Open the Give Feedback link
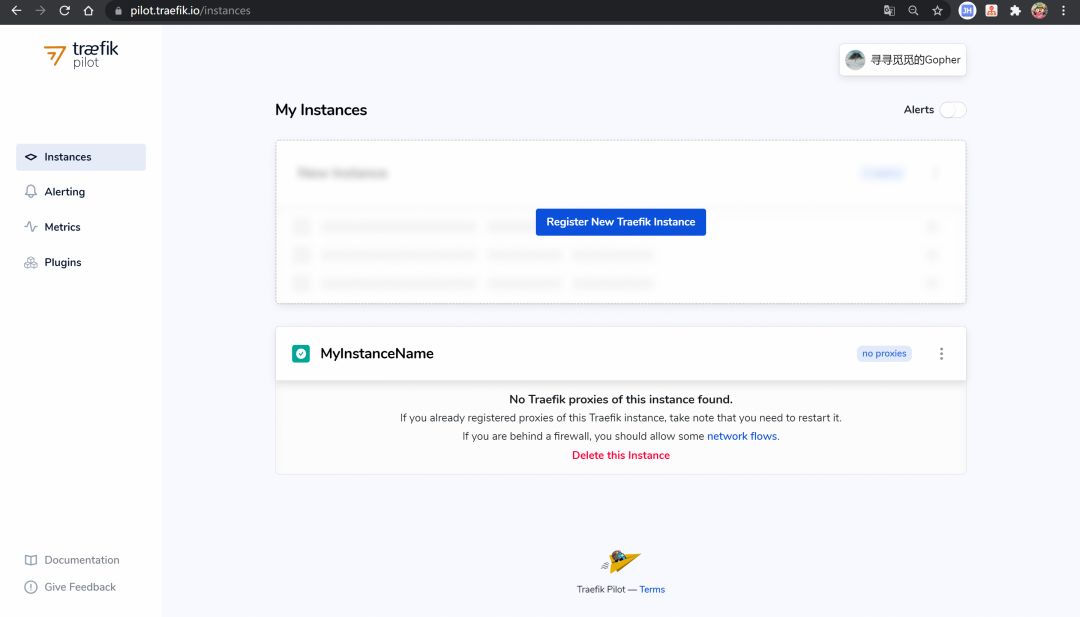This screenshot has height=617, width=1080. pyautogui.click(x=80, y=587)
